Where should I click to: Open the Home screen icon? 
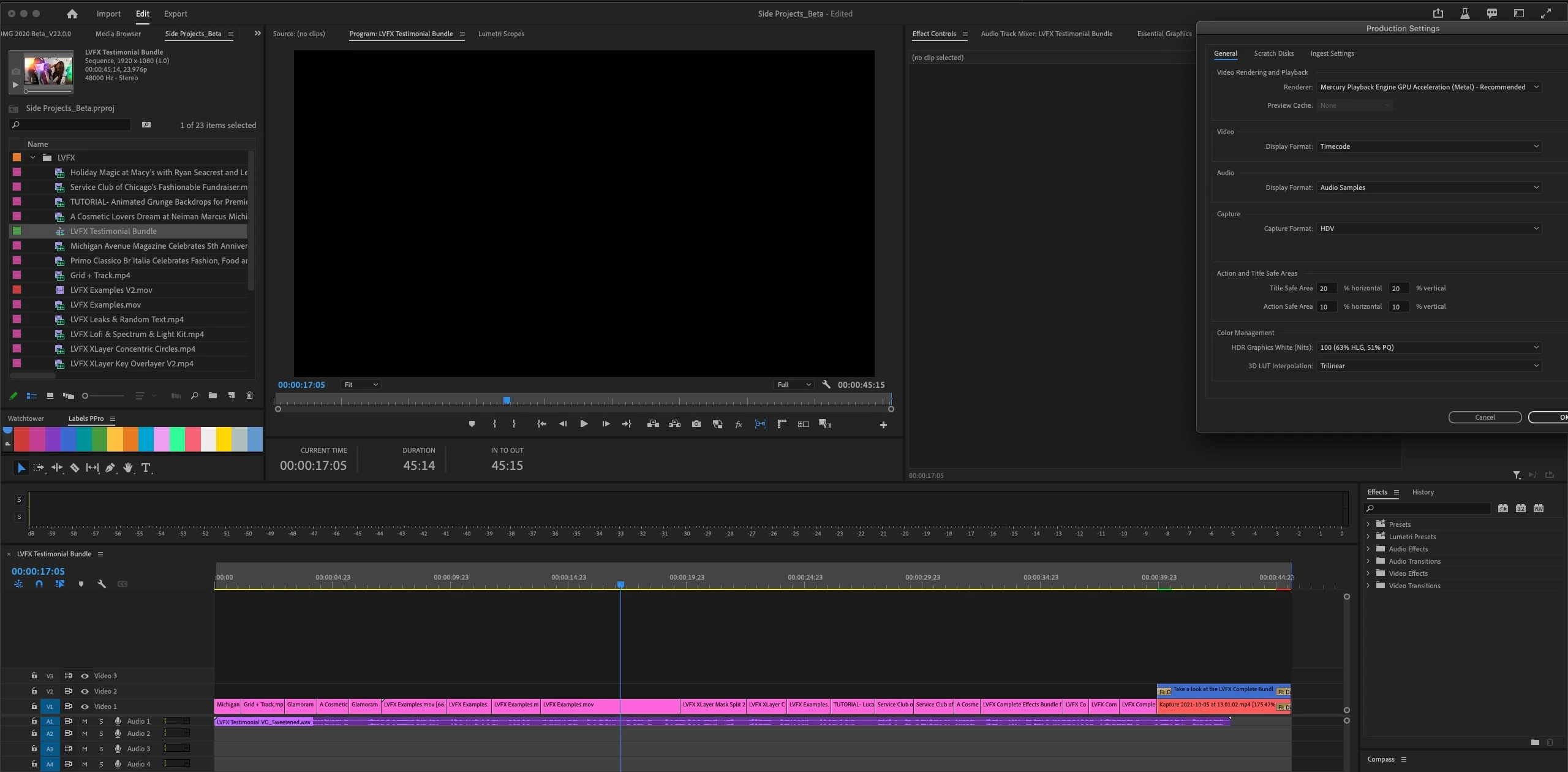click(x=72, y=13)
